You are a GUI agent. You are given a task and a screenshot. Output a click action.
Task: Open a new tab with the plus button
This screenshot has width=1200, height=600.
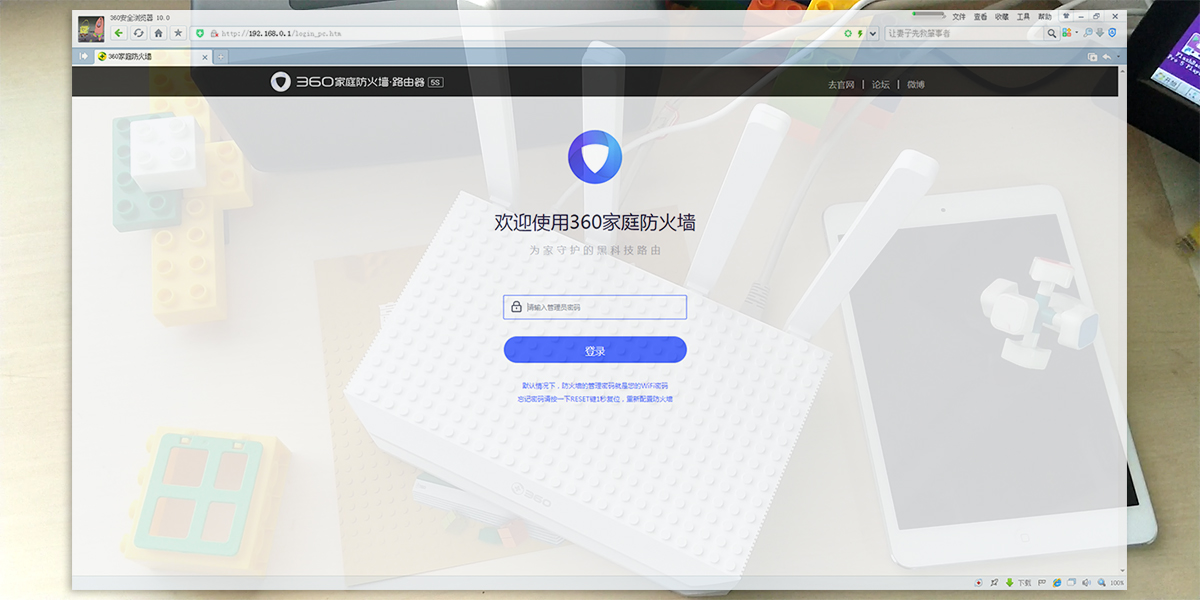221,57
